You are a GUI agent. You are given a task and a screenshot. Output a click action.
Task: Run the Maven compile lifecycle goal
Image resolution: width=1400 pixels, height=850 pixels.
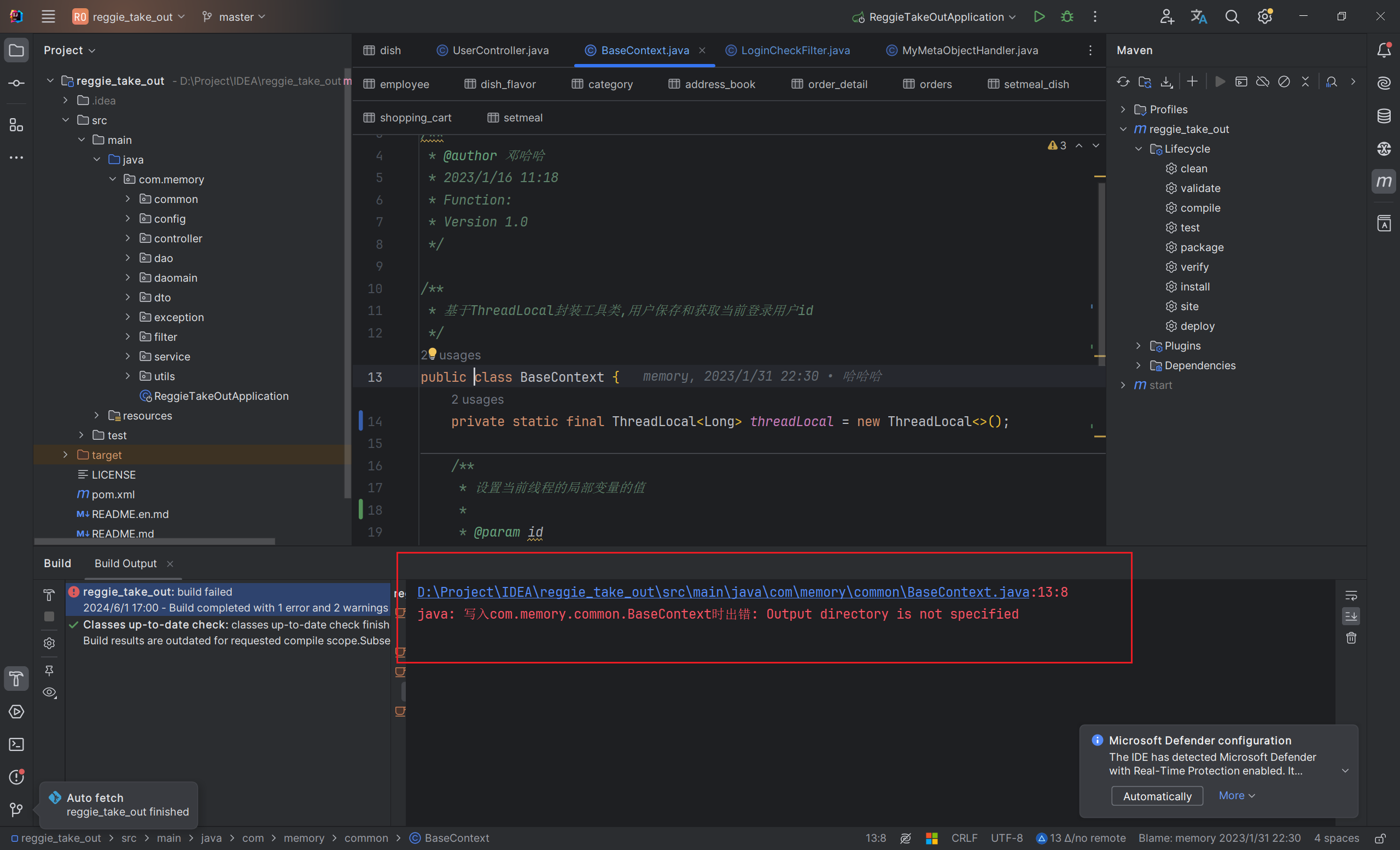[1200, 208]
